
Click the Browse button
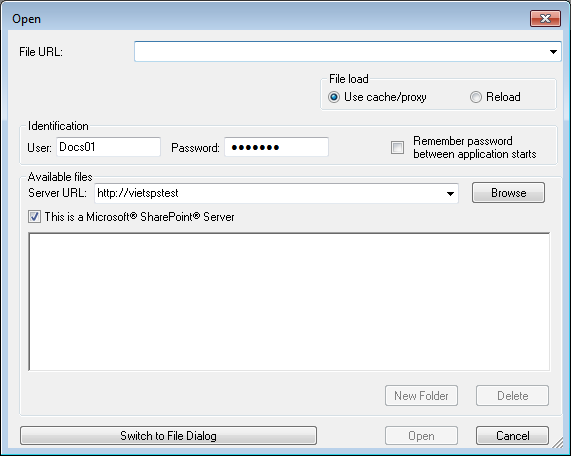pyautogui.click(x=508, y=193)
